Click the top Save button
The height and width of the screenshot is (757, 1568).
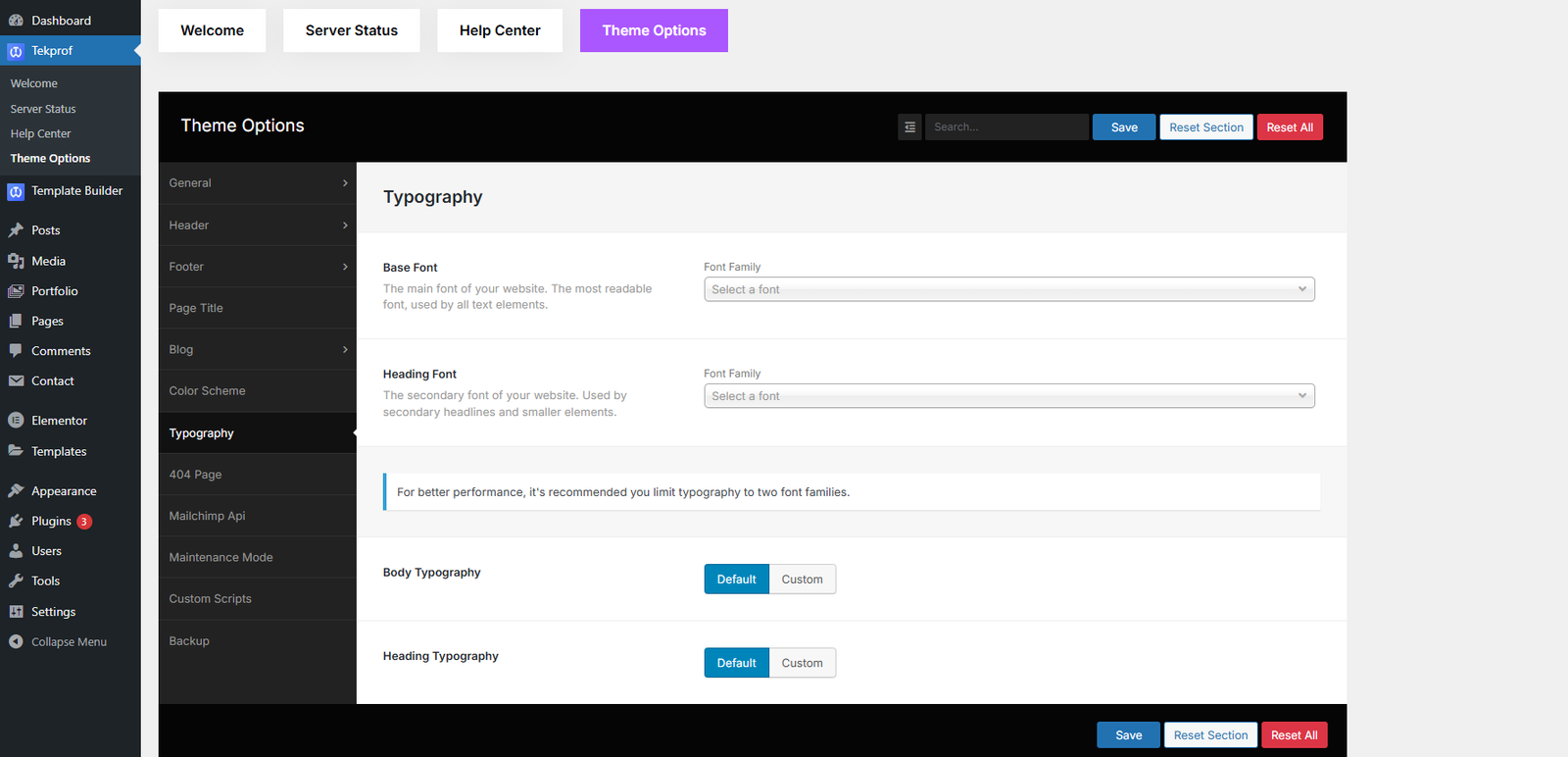(x=1123, y=127)
